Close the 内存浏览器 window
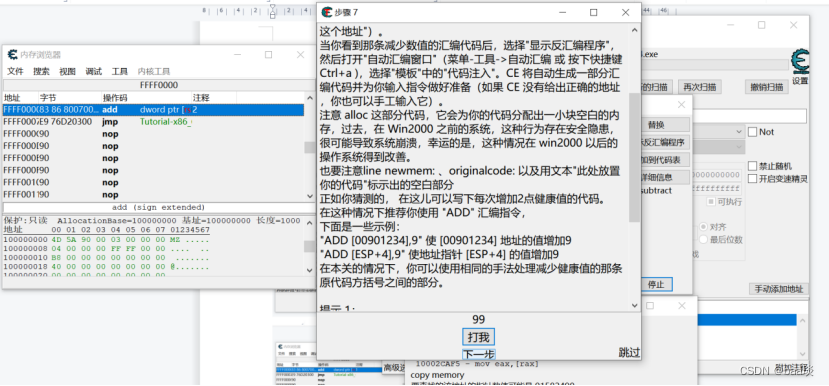Image resolution: width=829 pixels, height=386 pixels. click(x=300, y=54)
